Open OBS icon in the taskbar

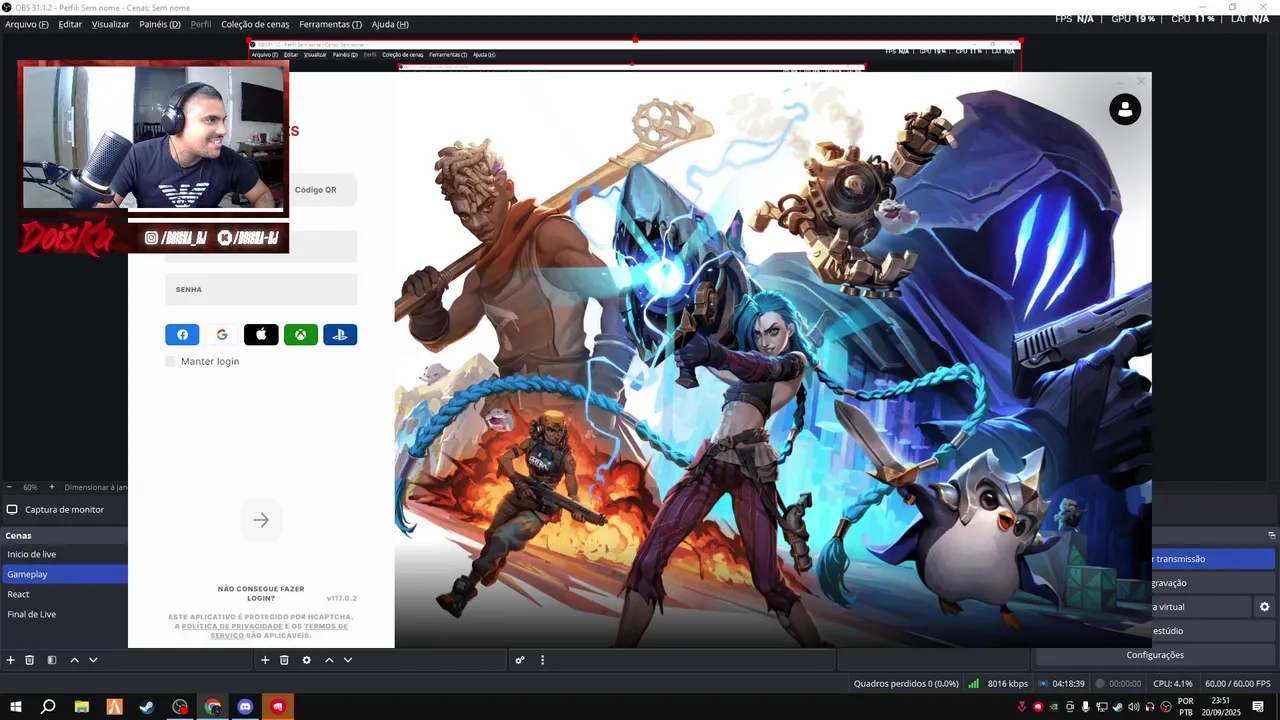(x=180, y=707)
